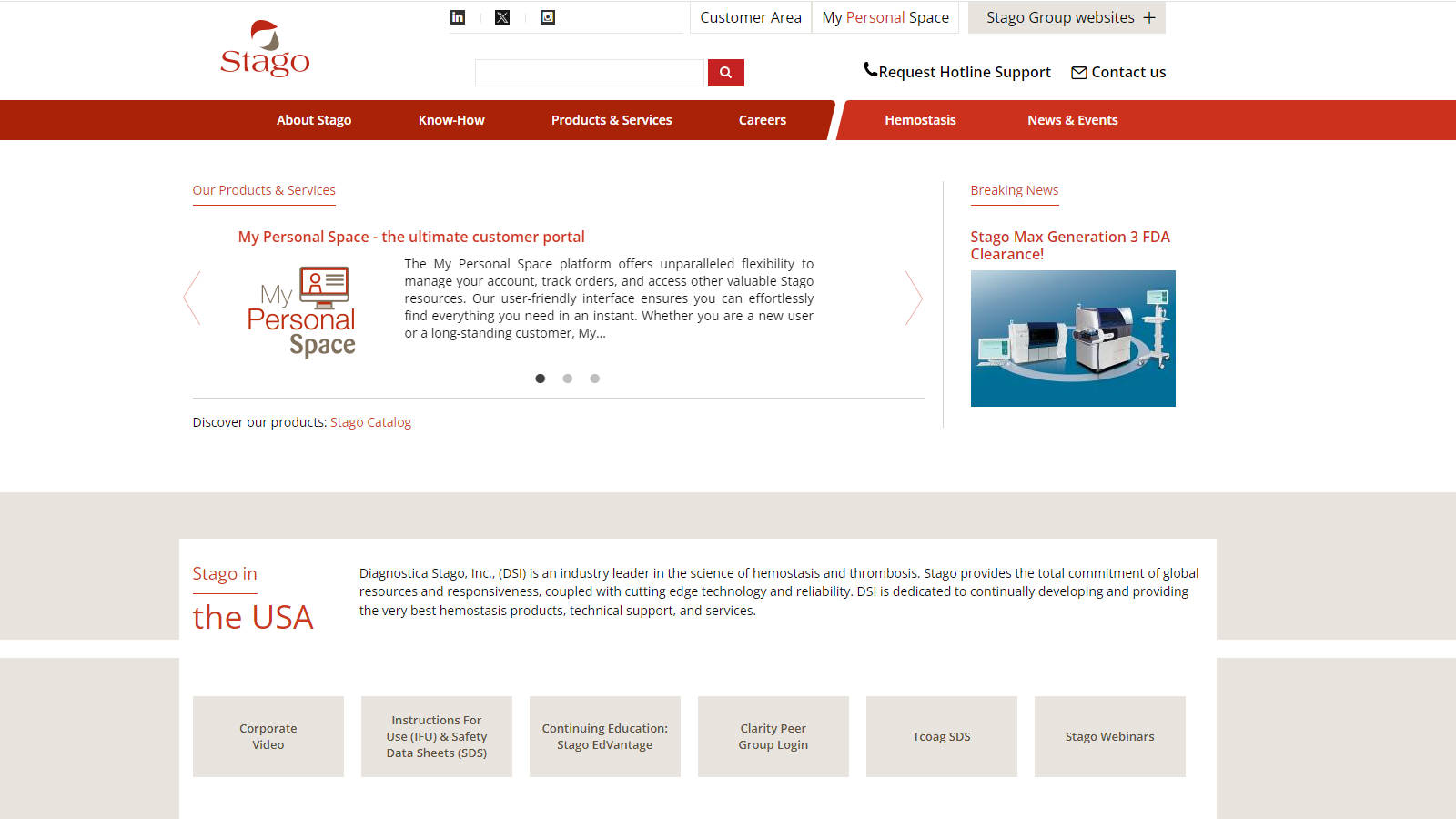Click Request Hotline Support
Screen dimensions: 1456x819
pos(957,72)
